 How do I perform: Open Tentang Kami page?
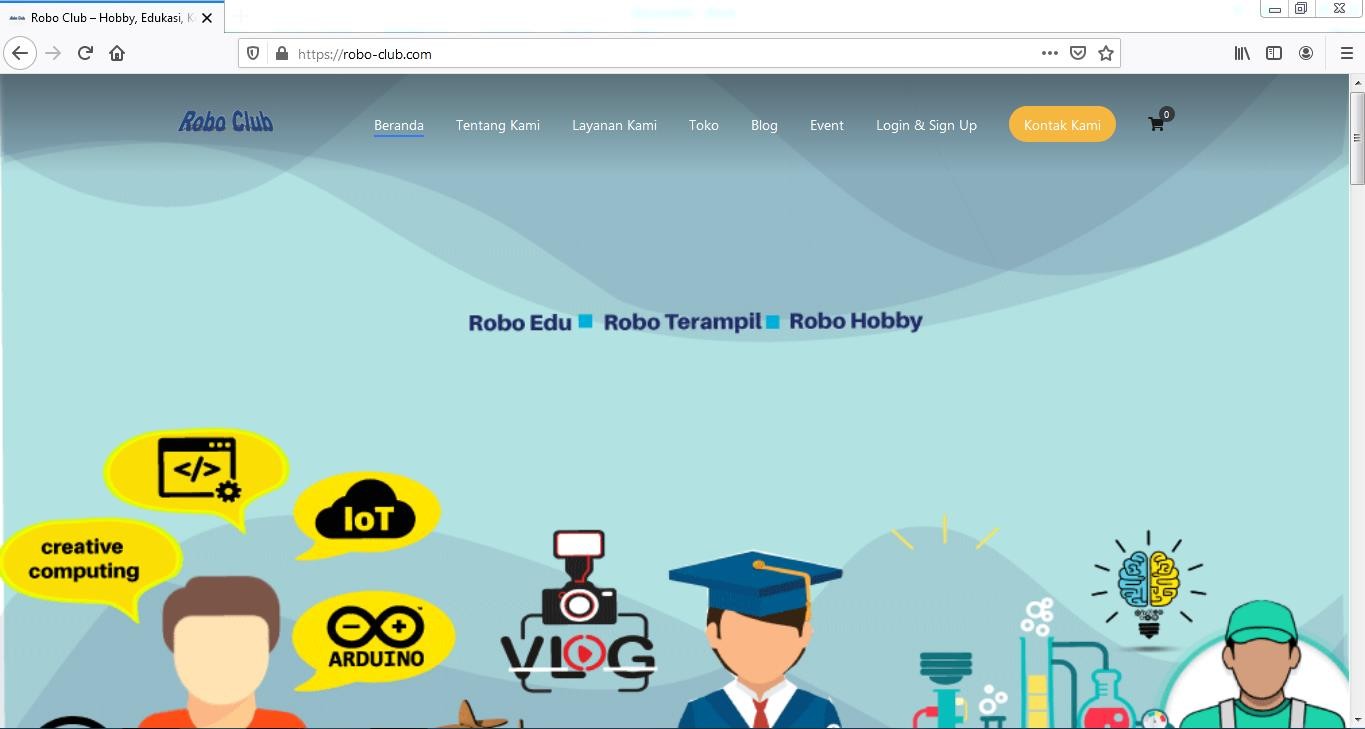point(498,125)
